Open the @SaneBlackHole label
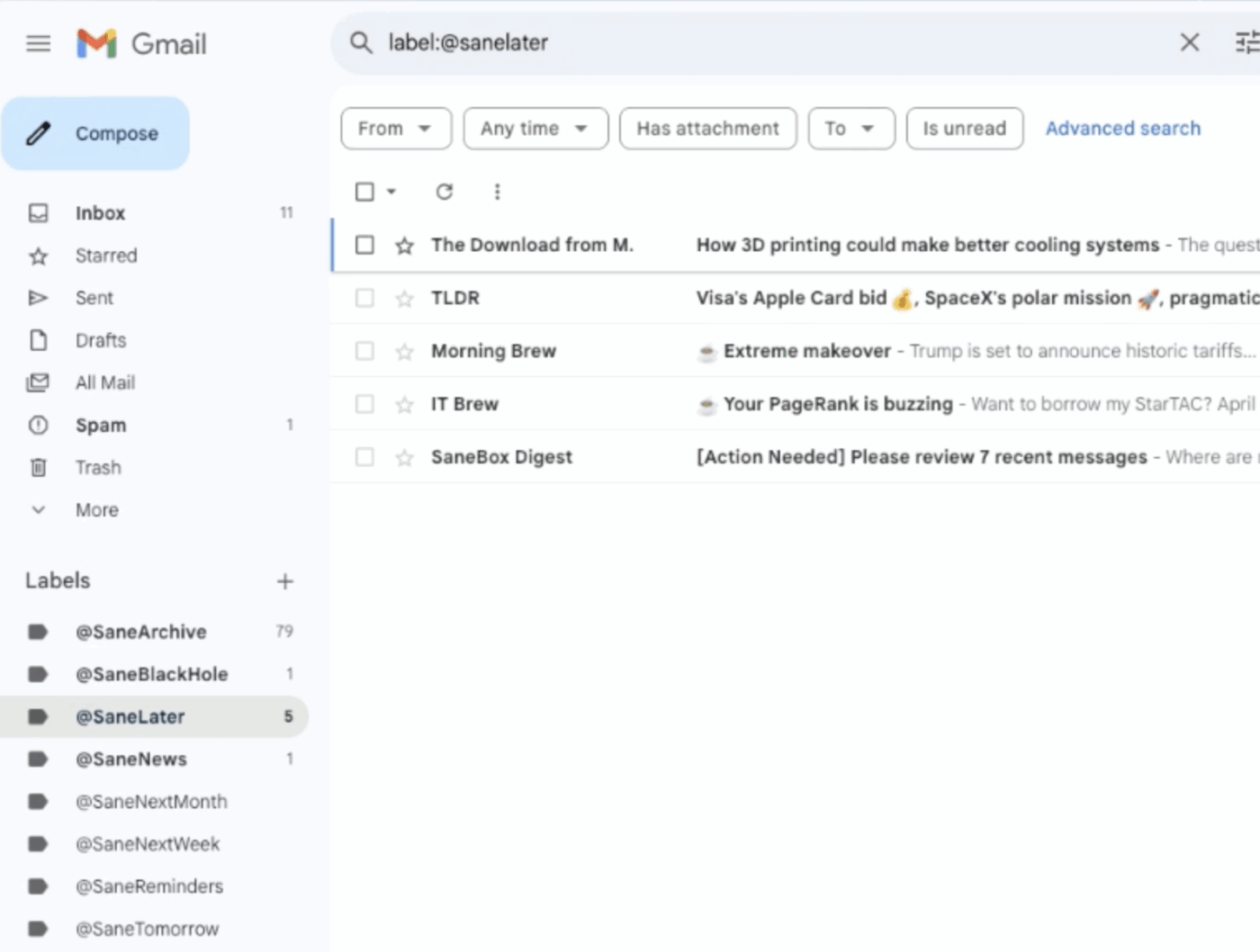The width and height of the screenshot is (1260, 952). 154,674
